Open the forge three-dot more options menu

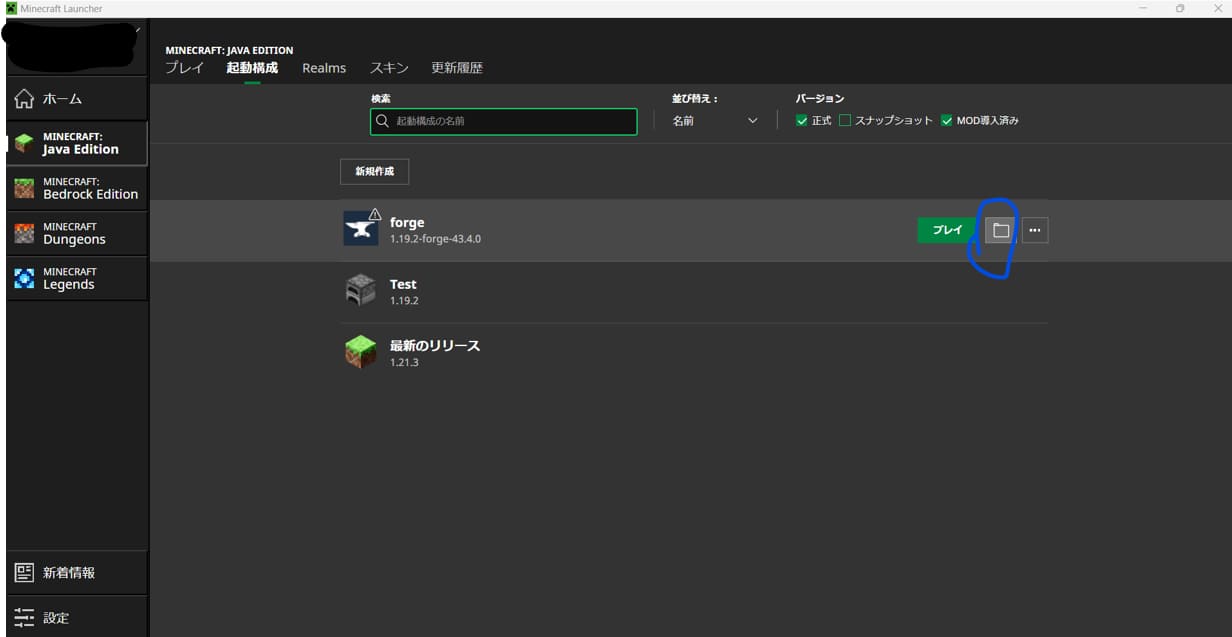click(x=1035, y=231)
